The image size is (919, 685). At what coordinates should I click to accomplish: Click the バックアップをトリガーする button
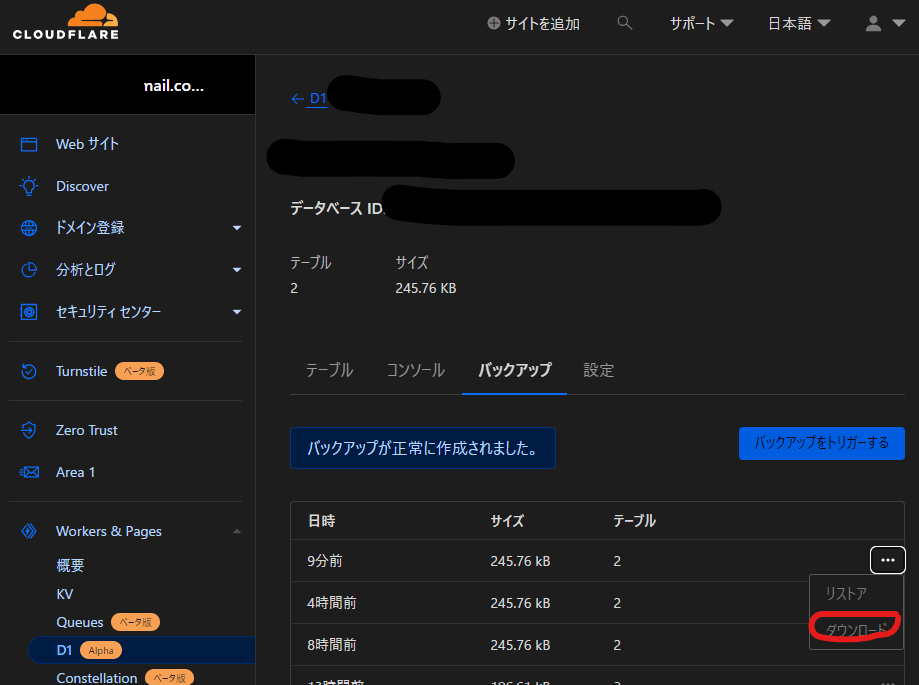[821, 443]
